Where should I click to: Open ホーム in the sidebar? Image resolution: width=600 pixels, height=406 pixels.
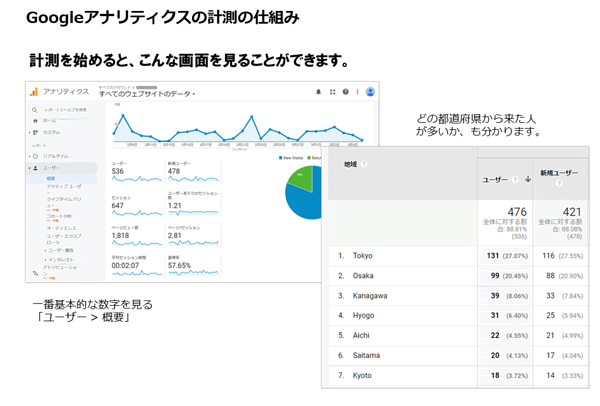point(49,121)
